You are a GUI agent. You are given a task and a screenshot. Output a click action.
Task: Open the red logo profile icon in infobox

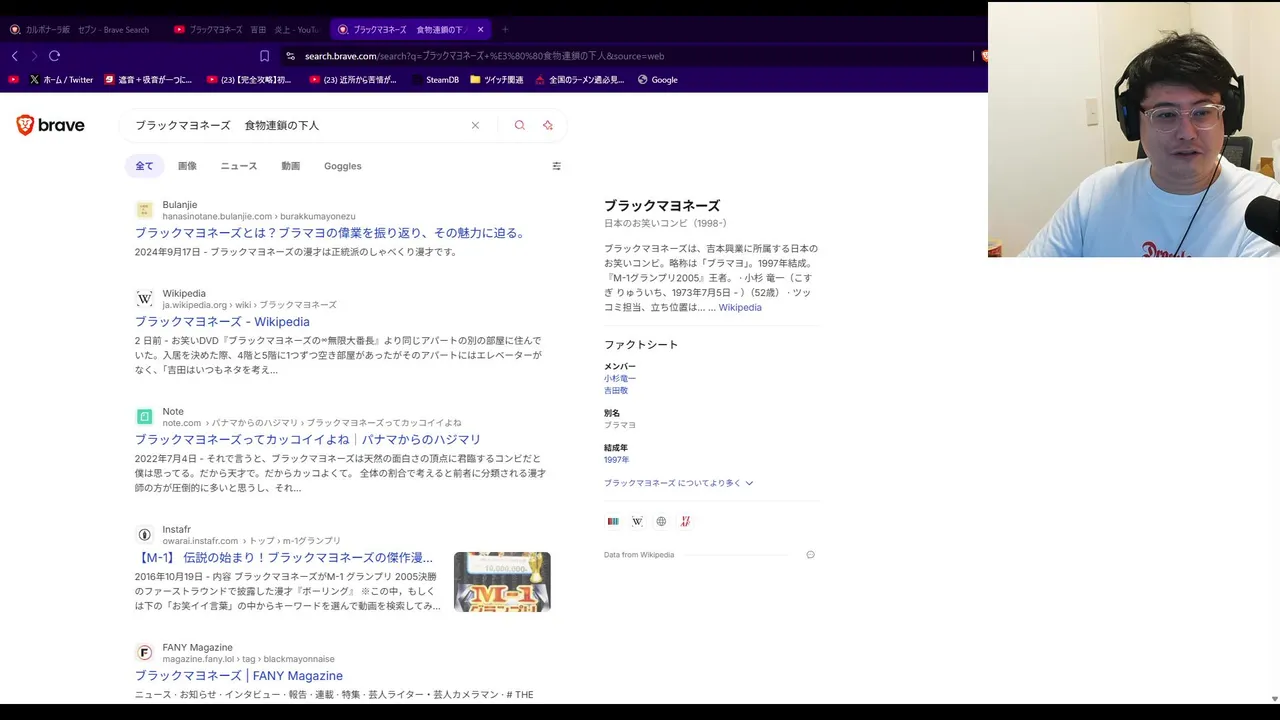tap(685, 521)
